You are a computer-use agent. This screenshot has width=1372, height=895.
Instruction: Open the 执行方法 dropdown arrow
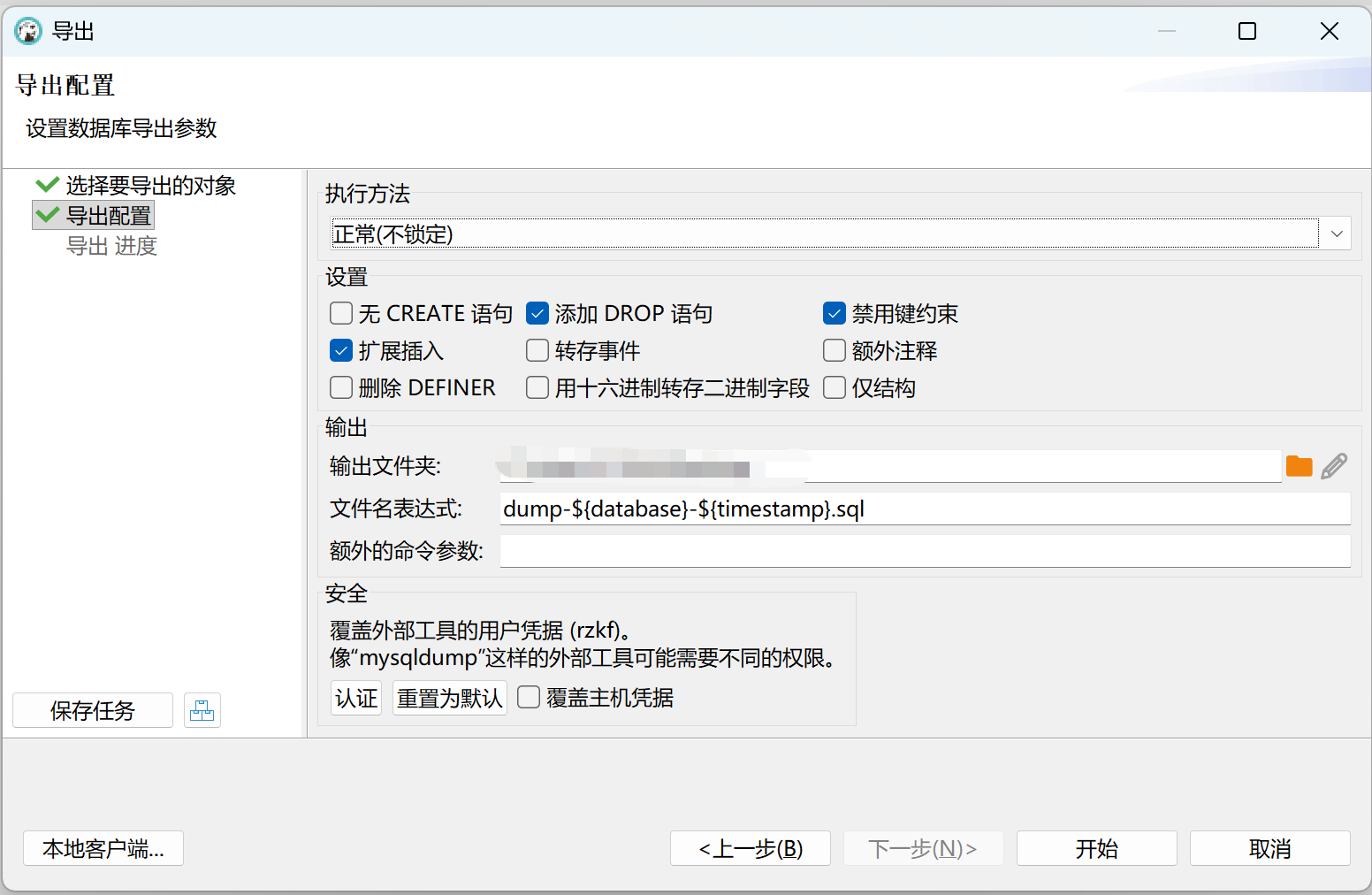tap(1337, 233)
